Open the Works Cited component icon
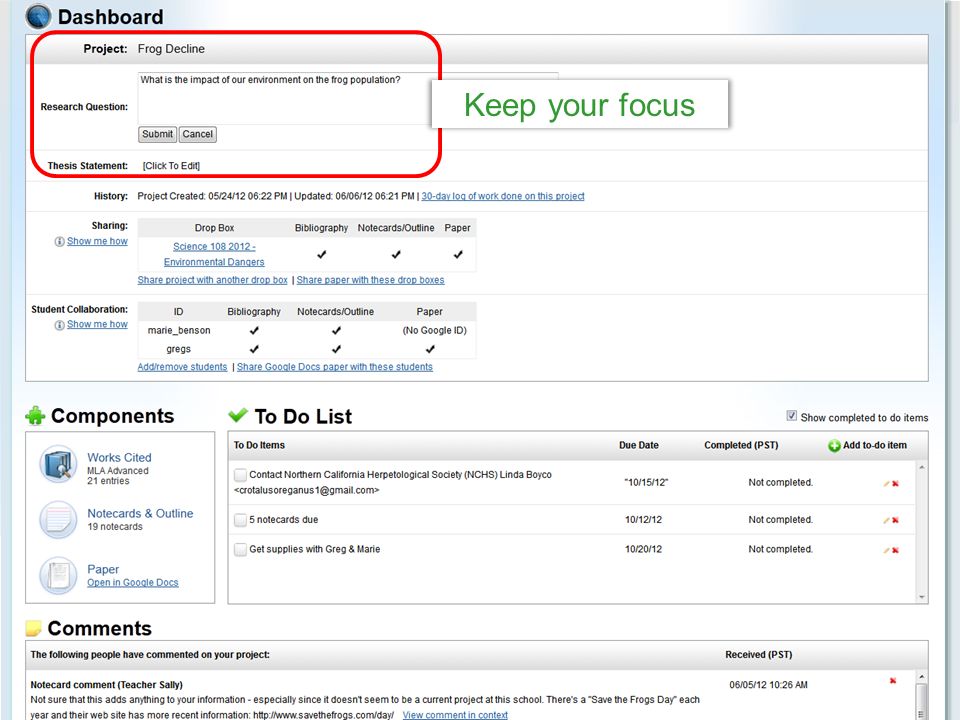 [x=59, y=464]
